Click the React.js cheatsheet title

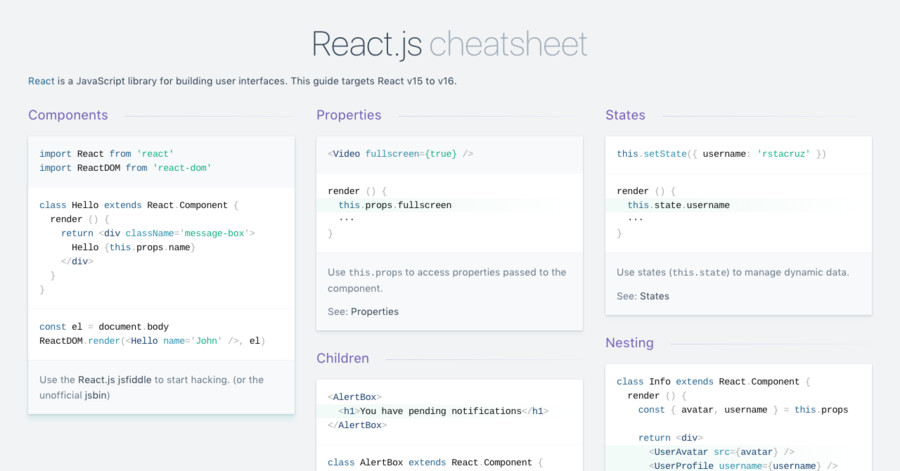pyautogui.click(x=449, y=44)
